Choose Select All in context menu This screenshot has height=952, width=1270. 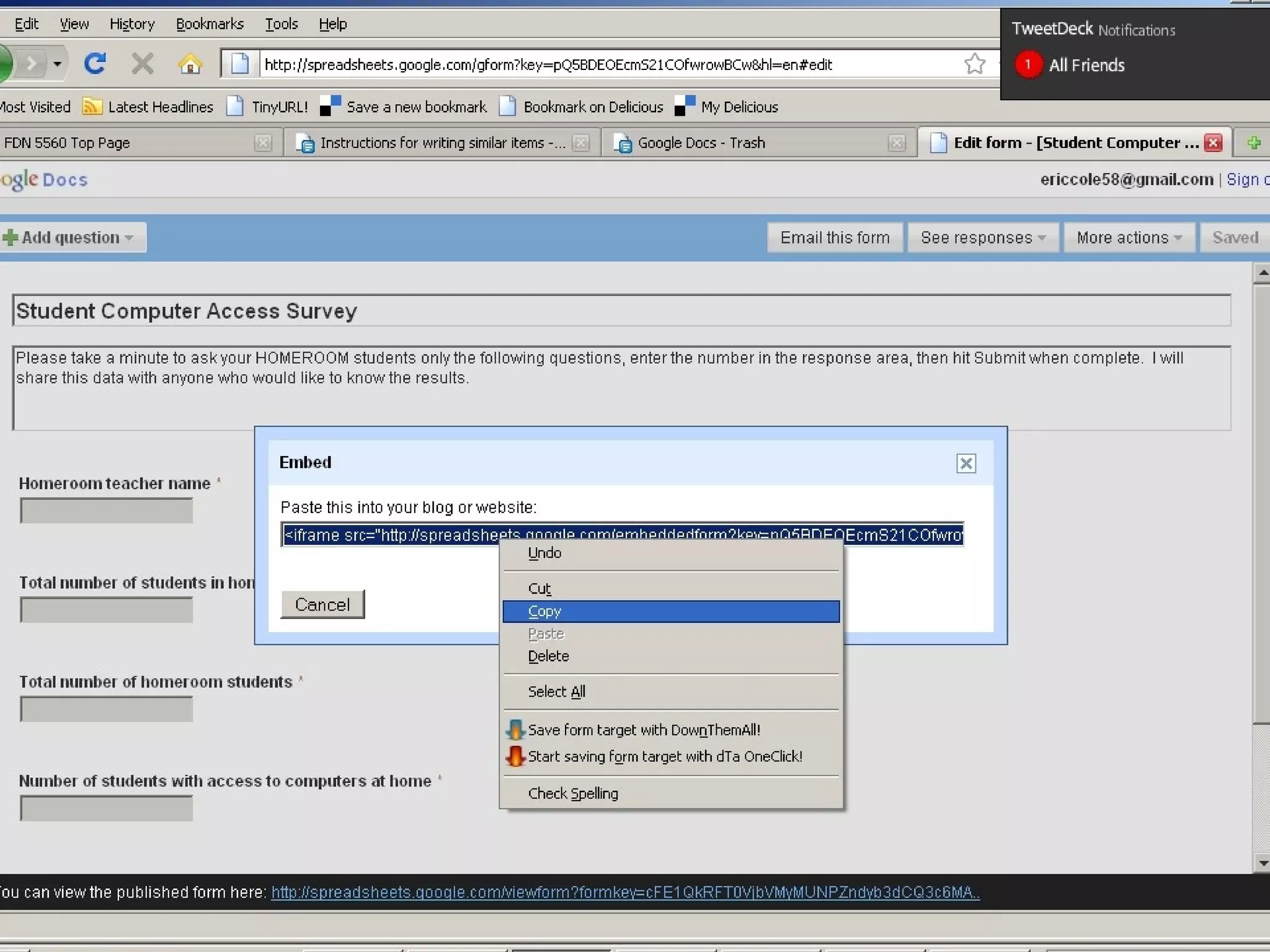pyautogui.click(x=556, y=692)
